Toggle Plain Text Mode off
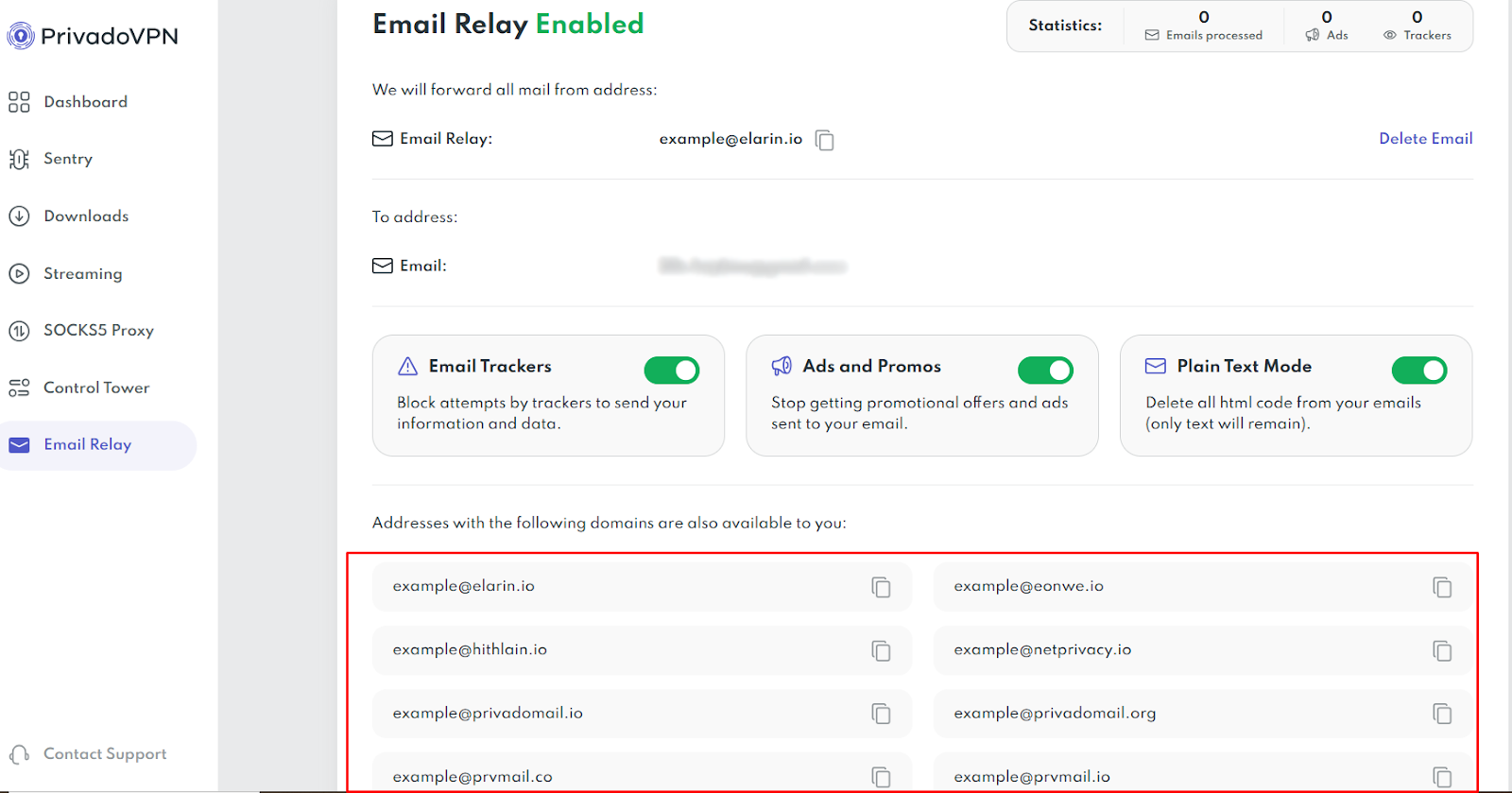1512x793 pixels. click(x=1418, y=370)
